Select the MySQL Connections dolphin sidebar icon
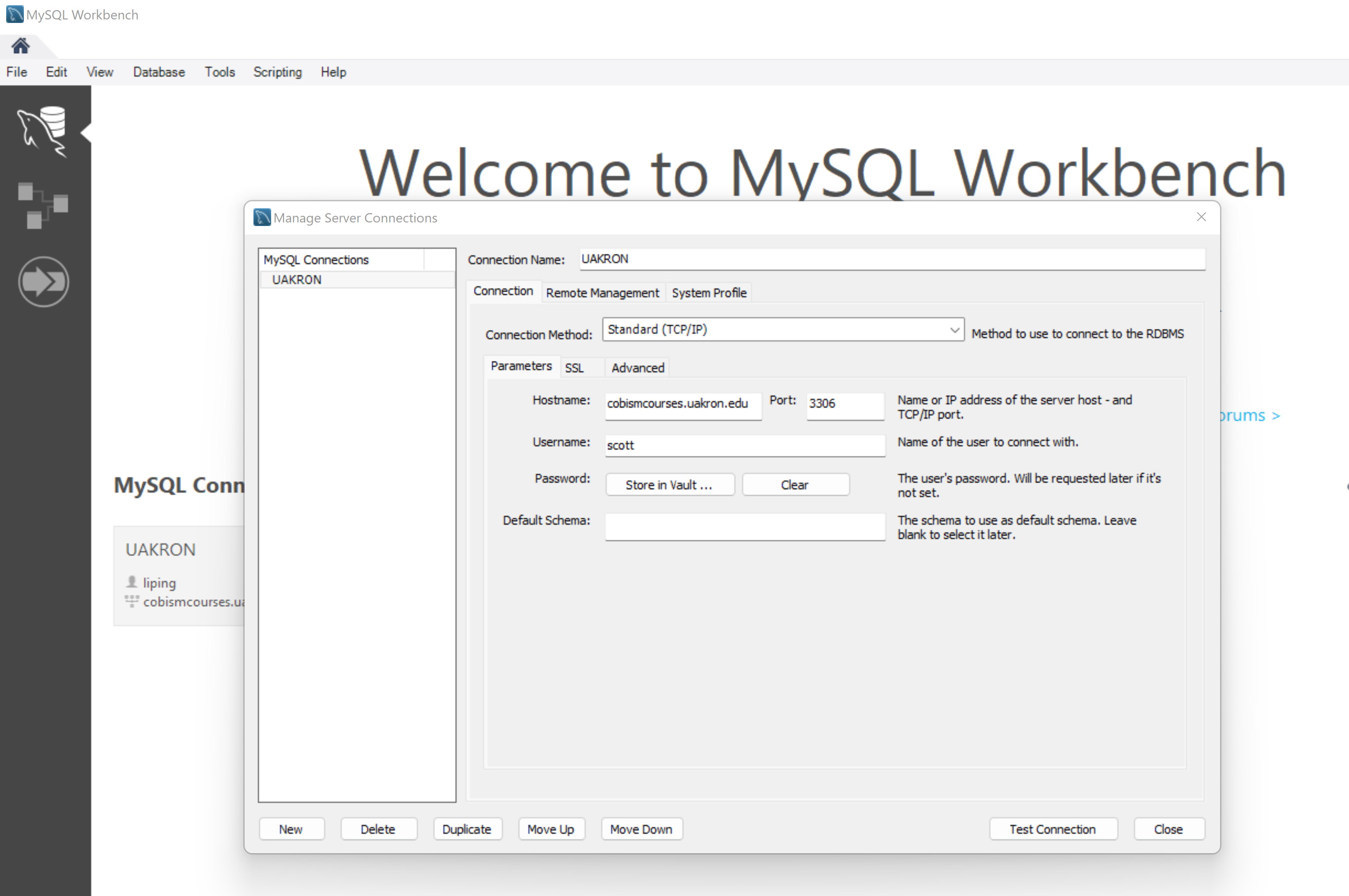 click(x=43, y=132)
